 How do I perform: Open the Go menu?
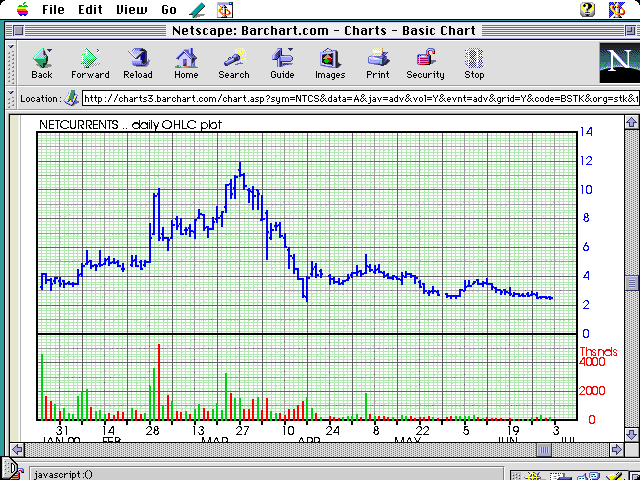click(x=169, y=10)
